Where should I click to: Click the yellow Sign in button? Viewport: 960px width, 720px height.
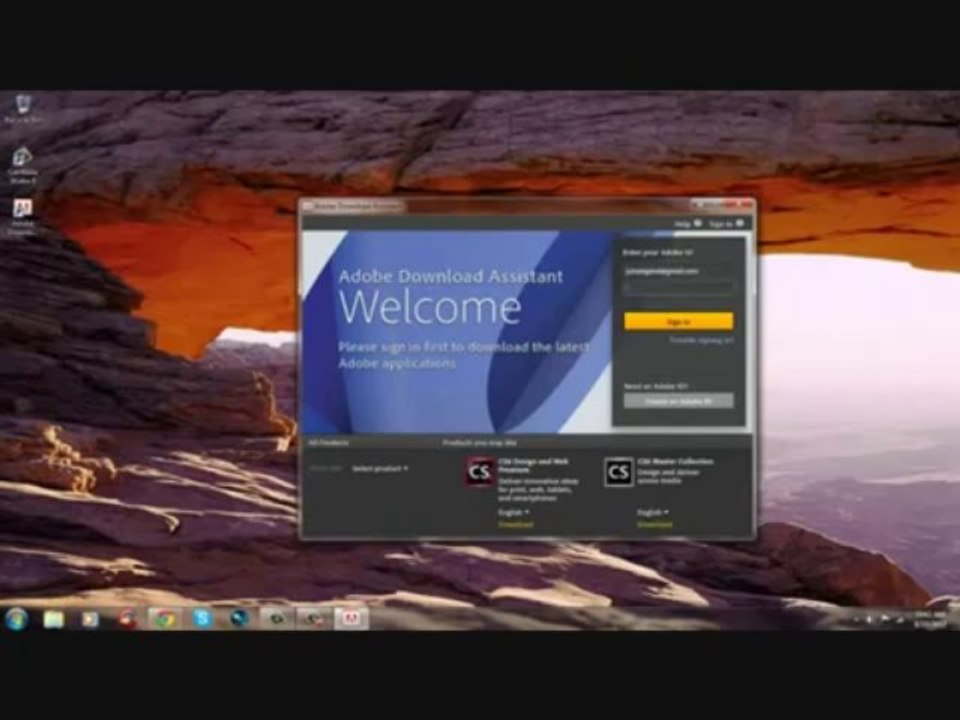pos(678,321)
